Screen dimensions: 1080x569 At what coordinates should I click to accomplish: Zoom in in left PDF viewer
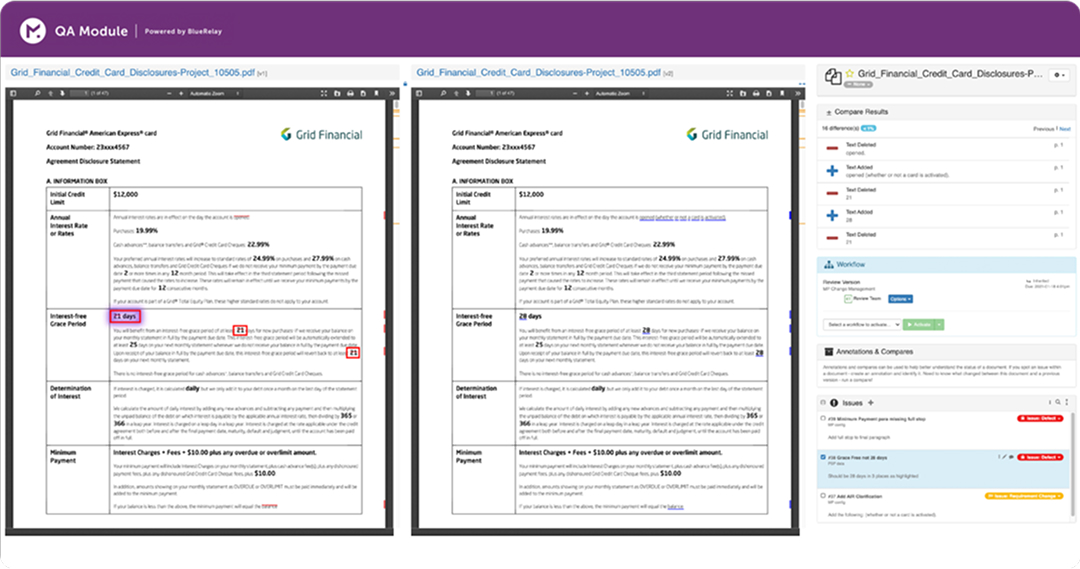coord(179,93)
